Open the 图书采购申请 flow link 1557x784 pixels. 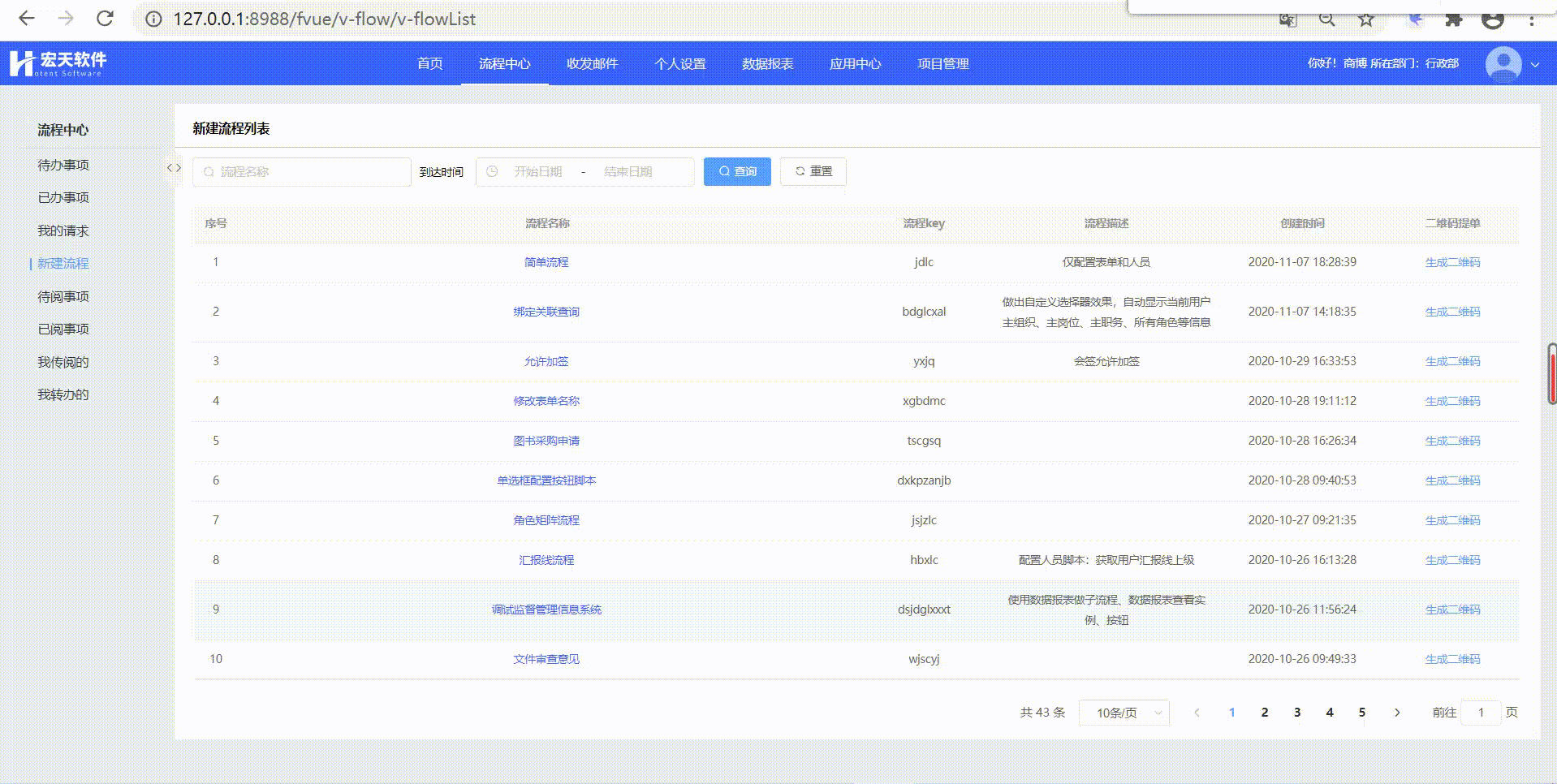click(x=546, y=441)
